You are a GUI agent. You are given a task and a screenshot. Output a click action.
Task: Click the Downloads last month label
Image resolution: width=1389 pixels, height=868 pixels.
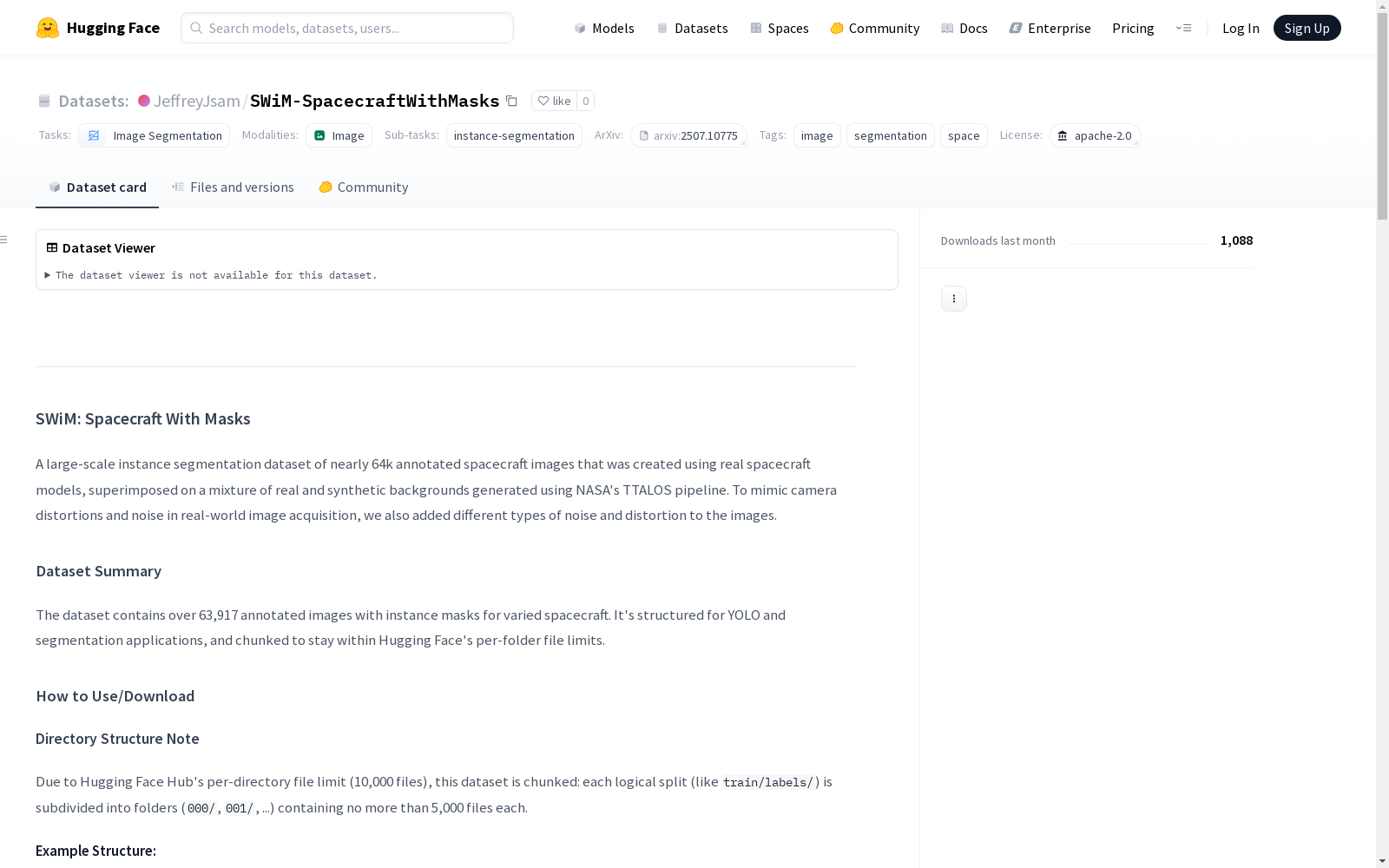click(x=998, y=240)
